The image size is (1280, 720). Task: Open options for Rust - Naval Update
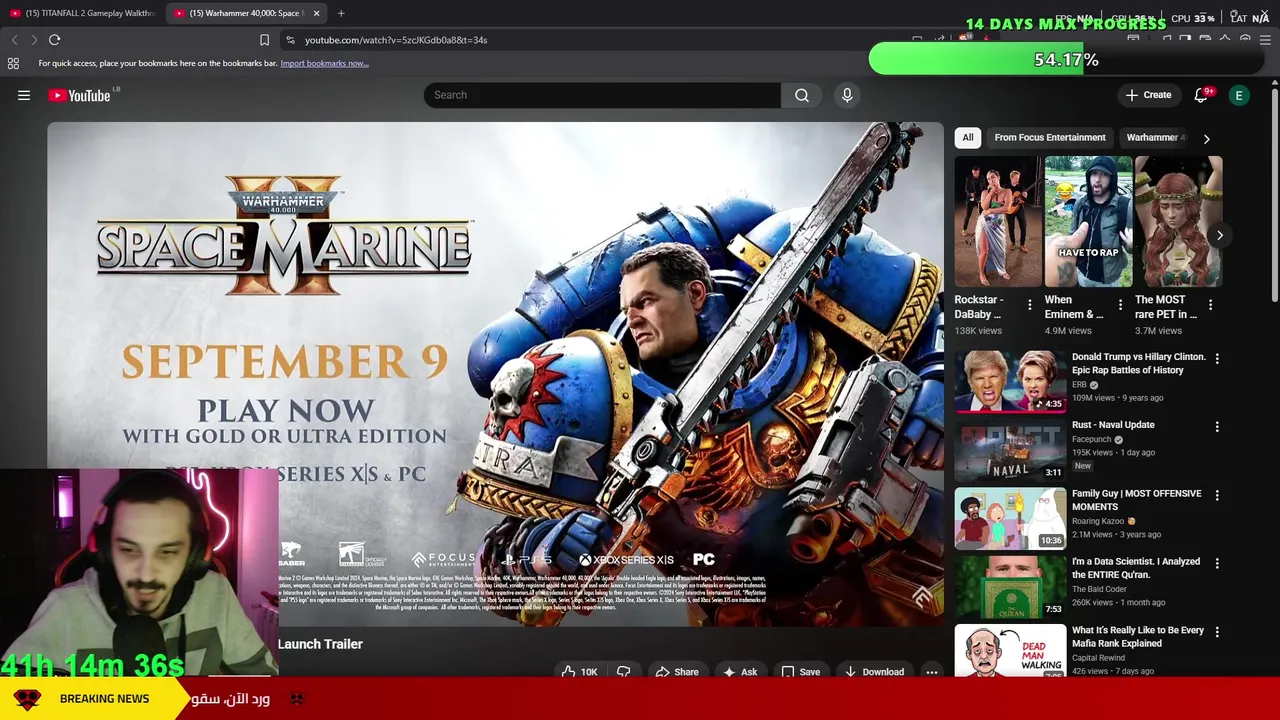(1217, 427)
